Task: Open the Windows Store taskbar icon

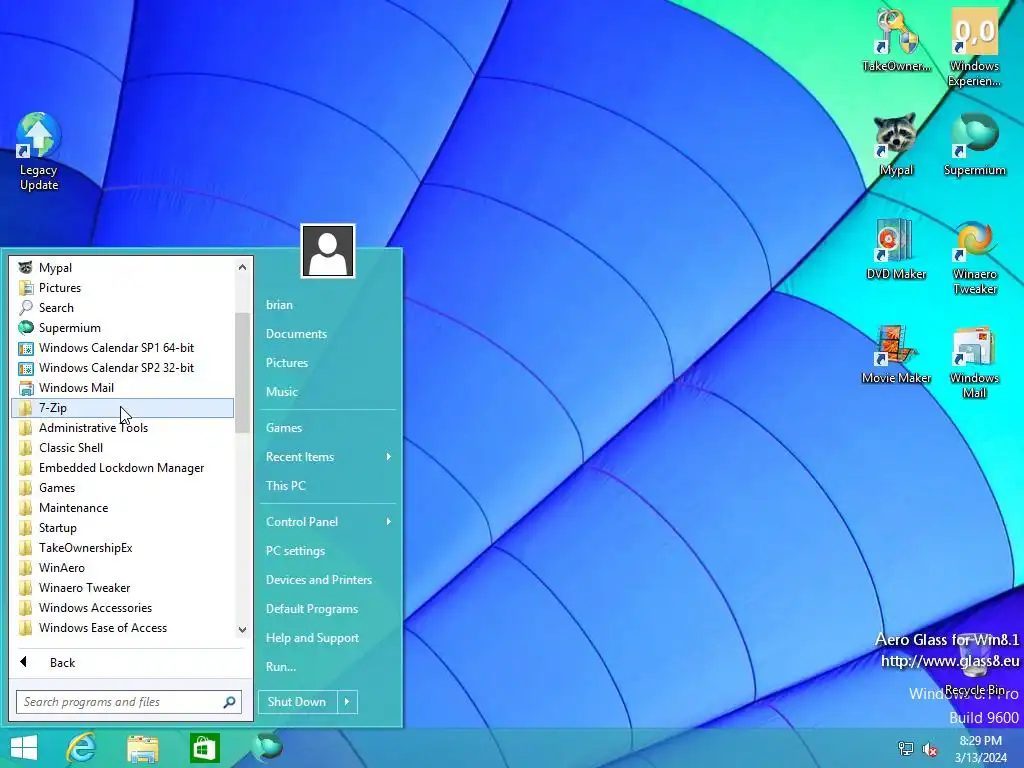Action: (204, 748)
